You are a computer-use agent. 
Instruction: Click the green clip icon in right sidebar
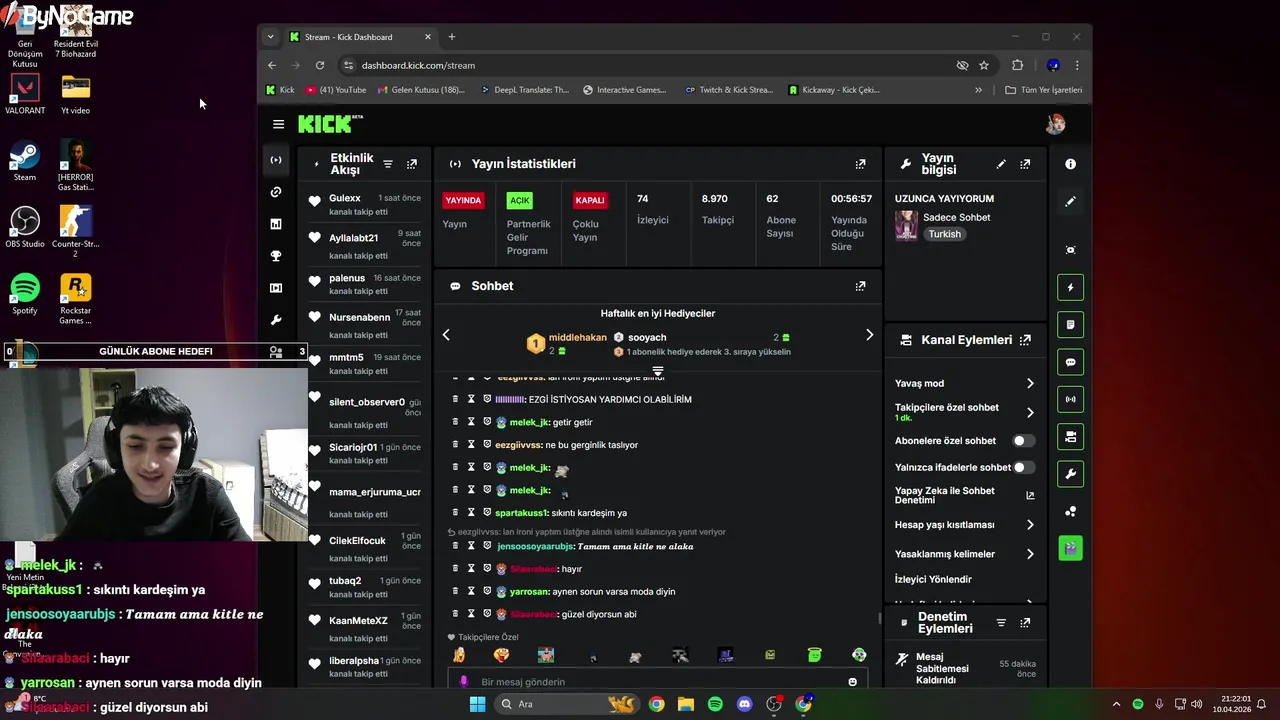[1071, 548]
